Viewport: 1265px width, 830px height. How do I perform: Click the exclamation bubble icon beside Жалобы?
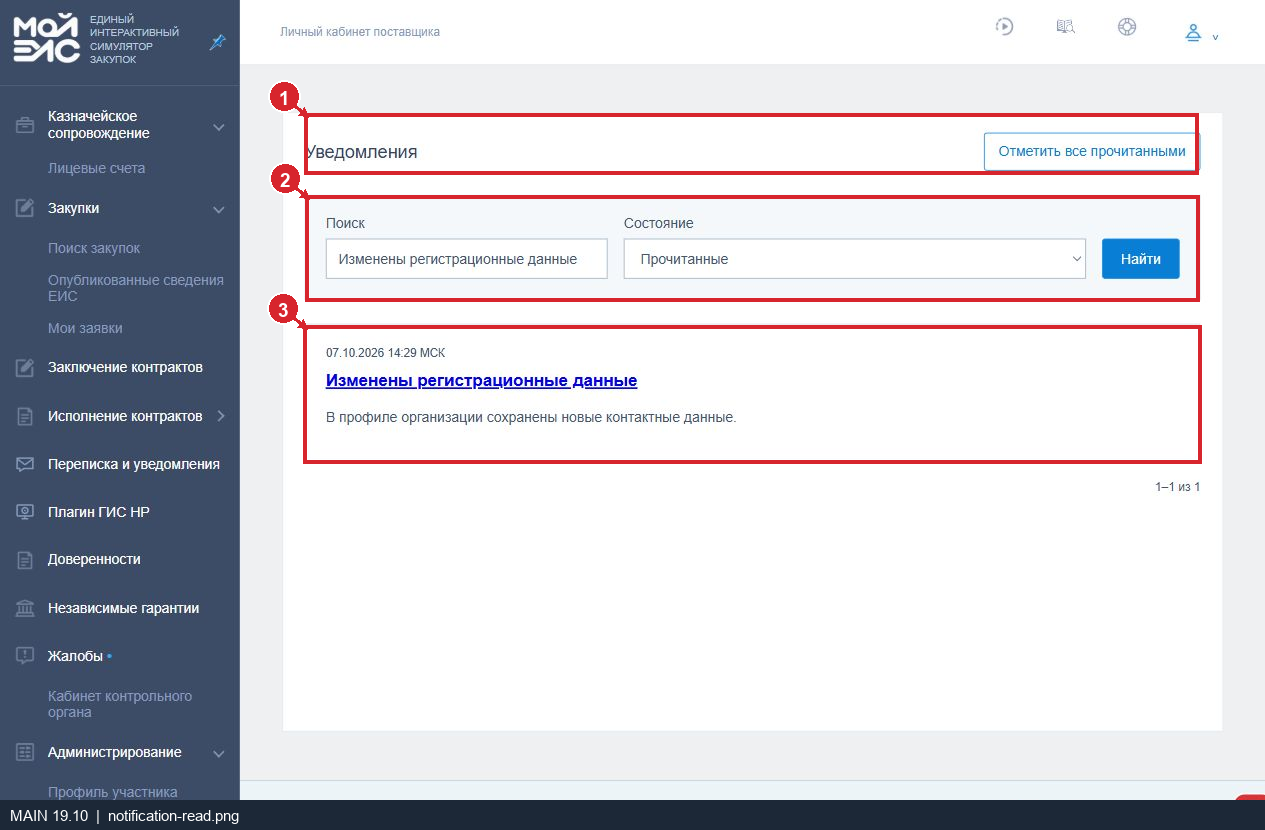tap(25, 656)
